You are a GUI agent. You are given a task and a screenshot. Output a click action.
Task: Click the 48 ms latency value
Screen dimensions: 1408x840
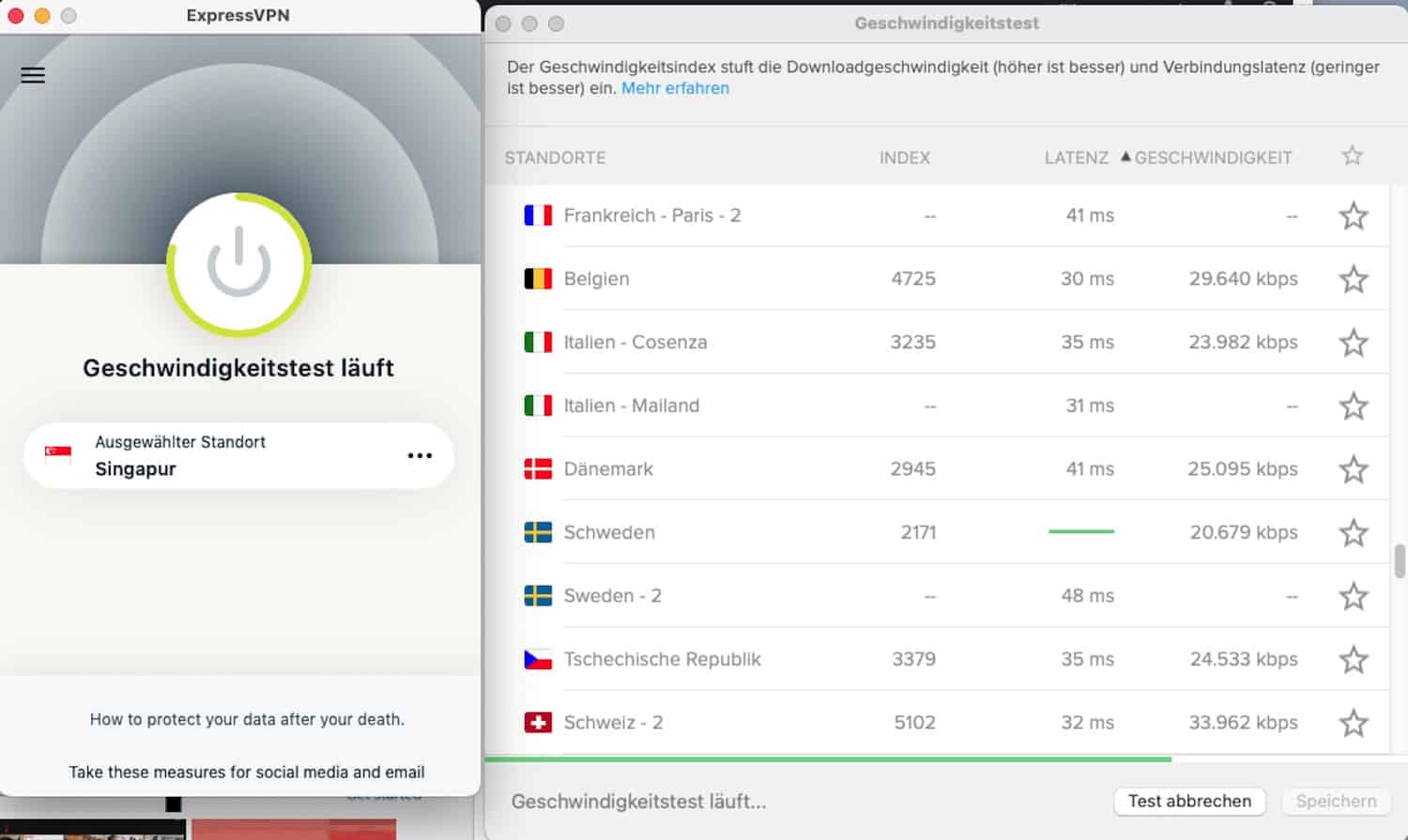click(x=1087, y=596)
